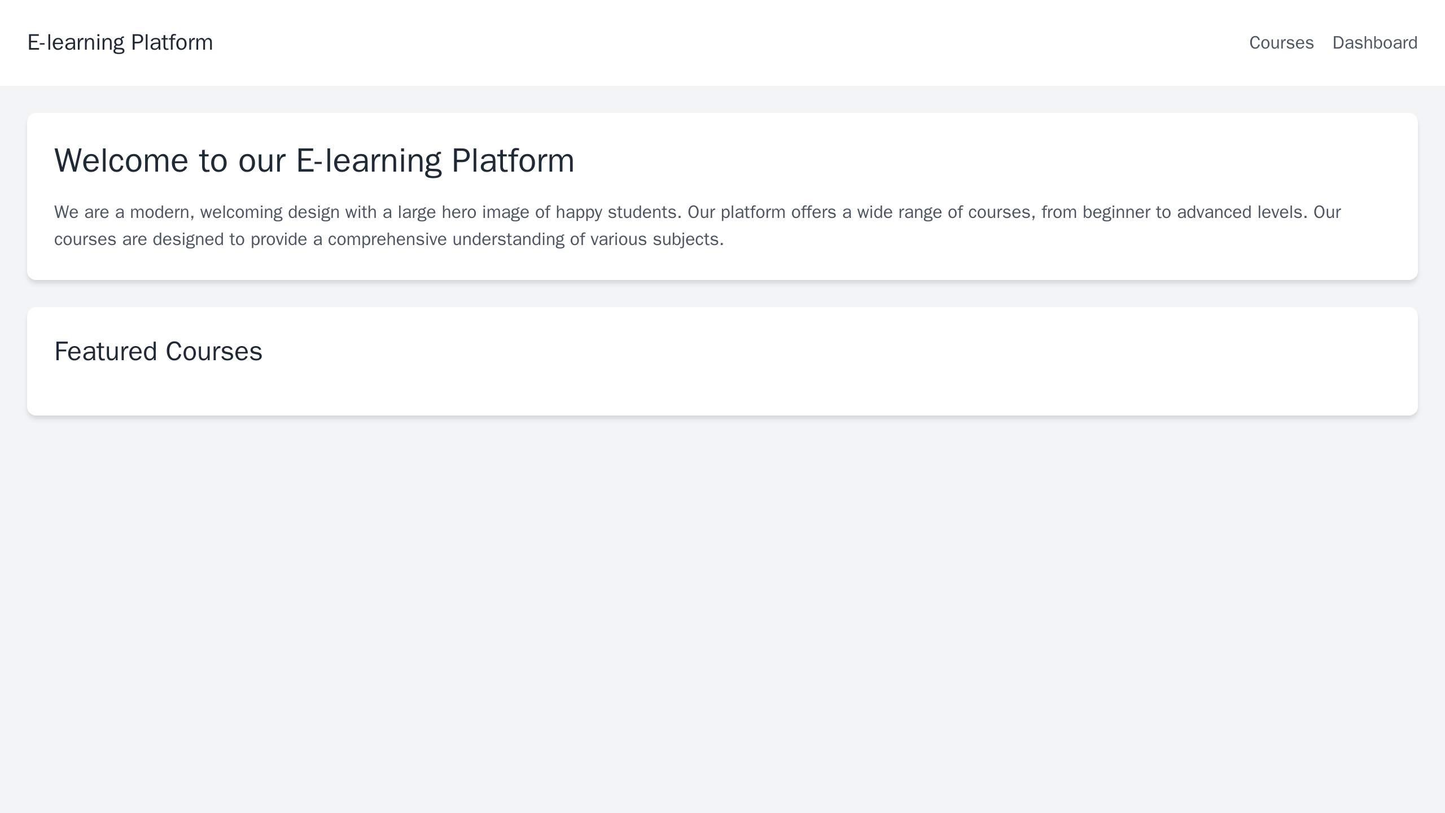Click the E-learning Platform brand title
This screenshot has height=813, width=1445.
[119, 43]
